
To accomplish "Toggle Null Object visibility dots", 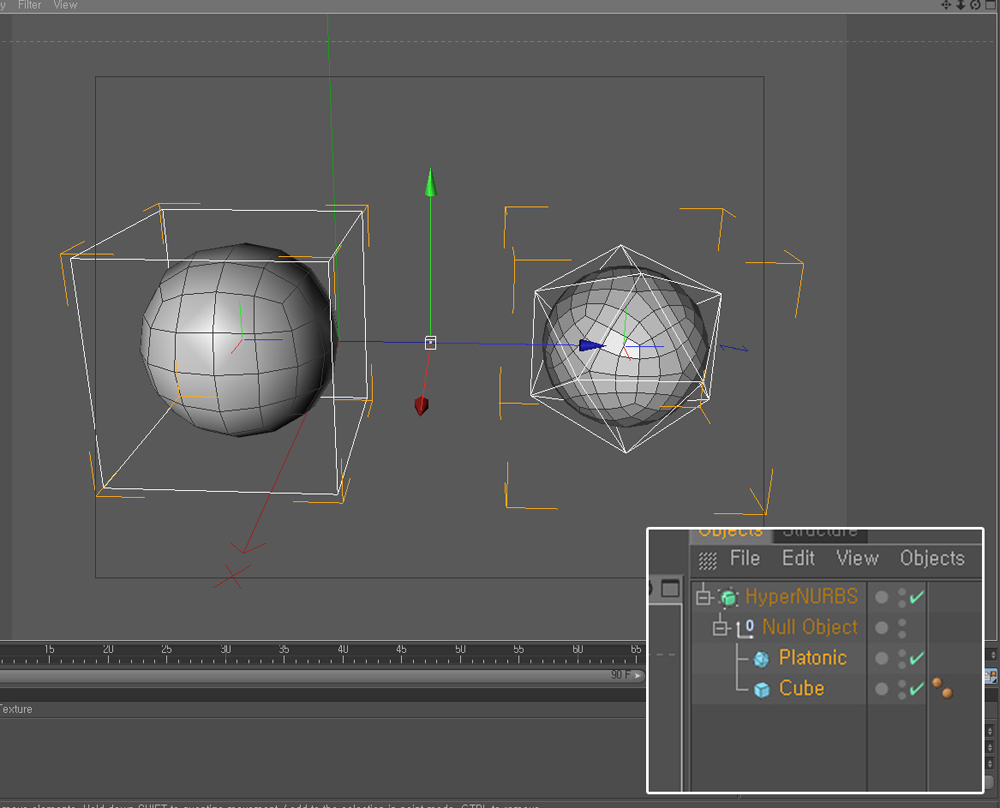I will tap(902, 628).
